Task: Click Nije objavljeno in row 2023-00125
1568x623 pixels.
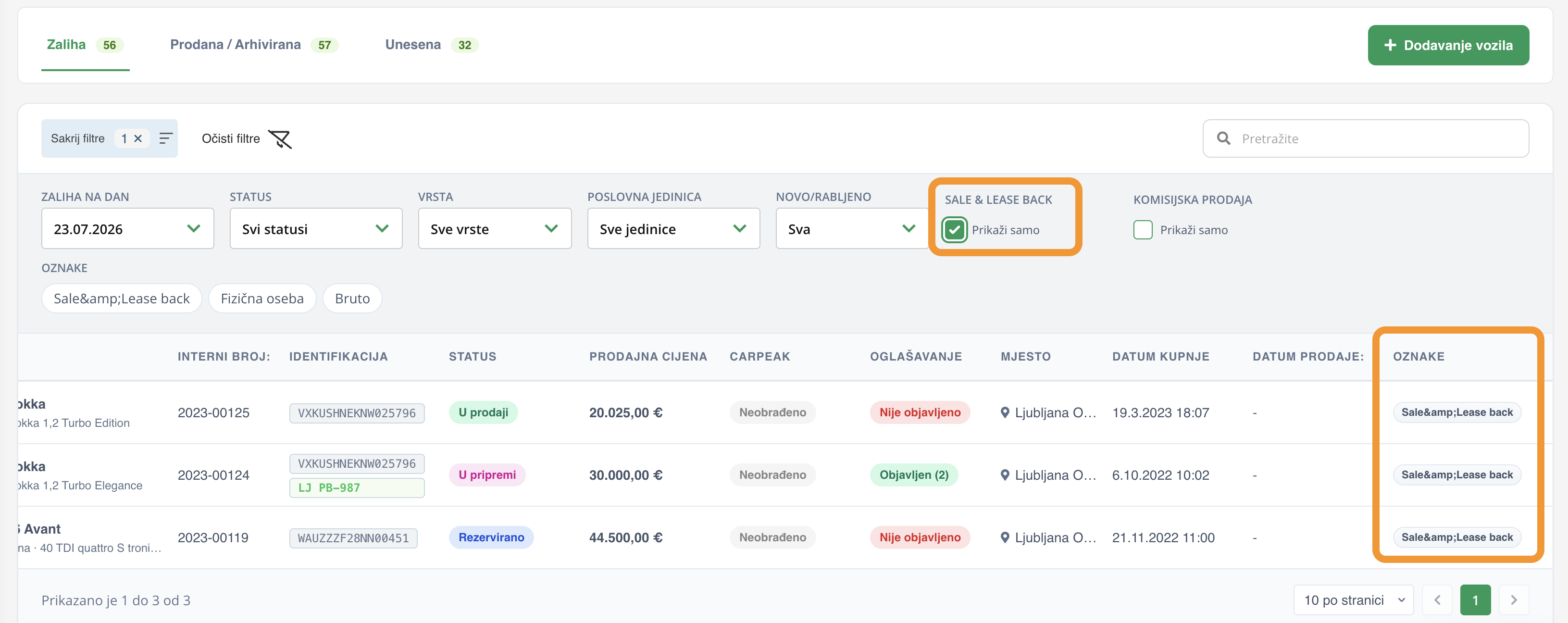Action: point(920,412)
